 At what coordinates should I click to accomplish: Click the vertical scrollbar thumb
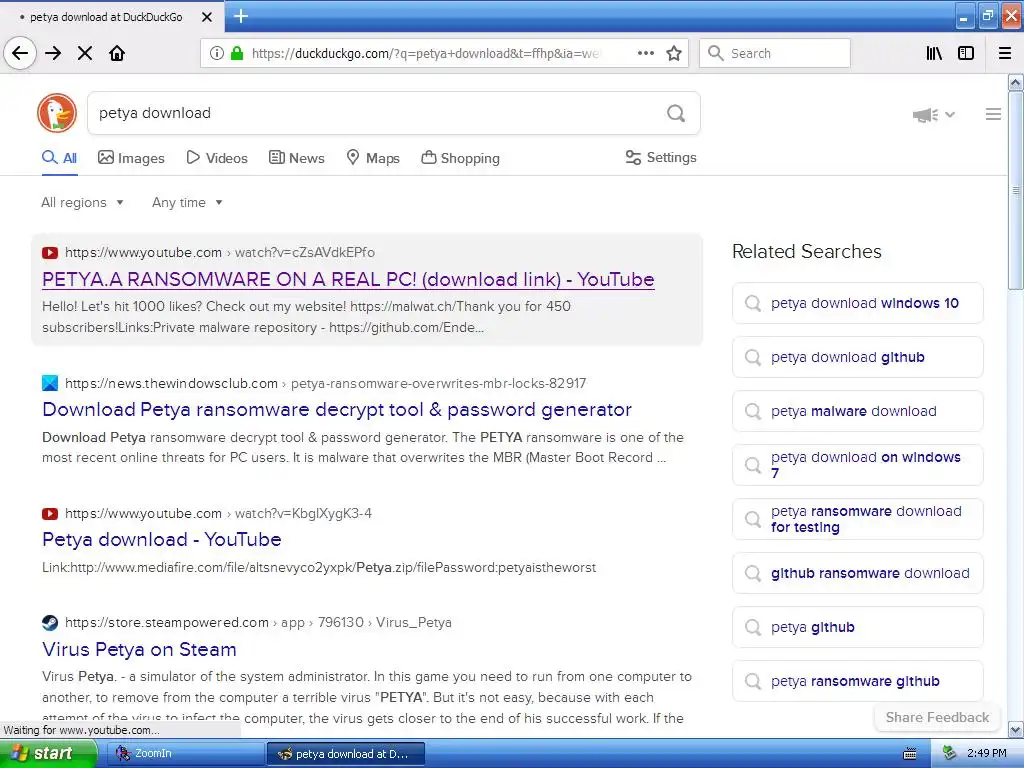(x=1016, y=190)
